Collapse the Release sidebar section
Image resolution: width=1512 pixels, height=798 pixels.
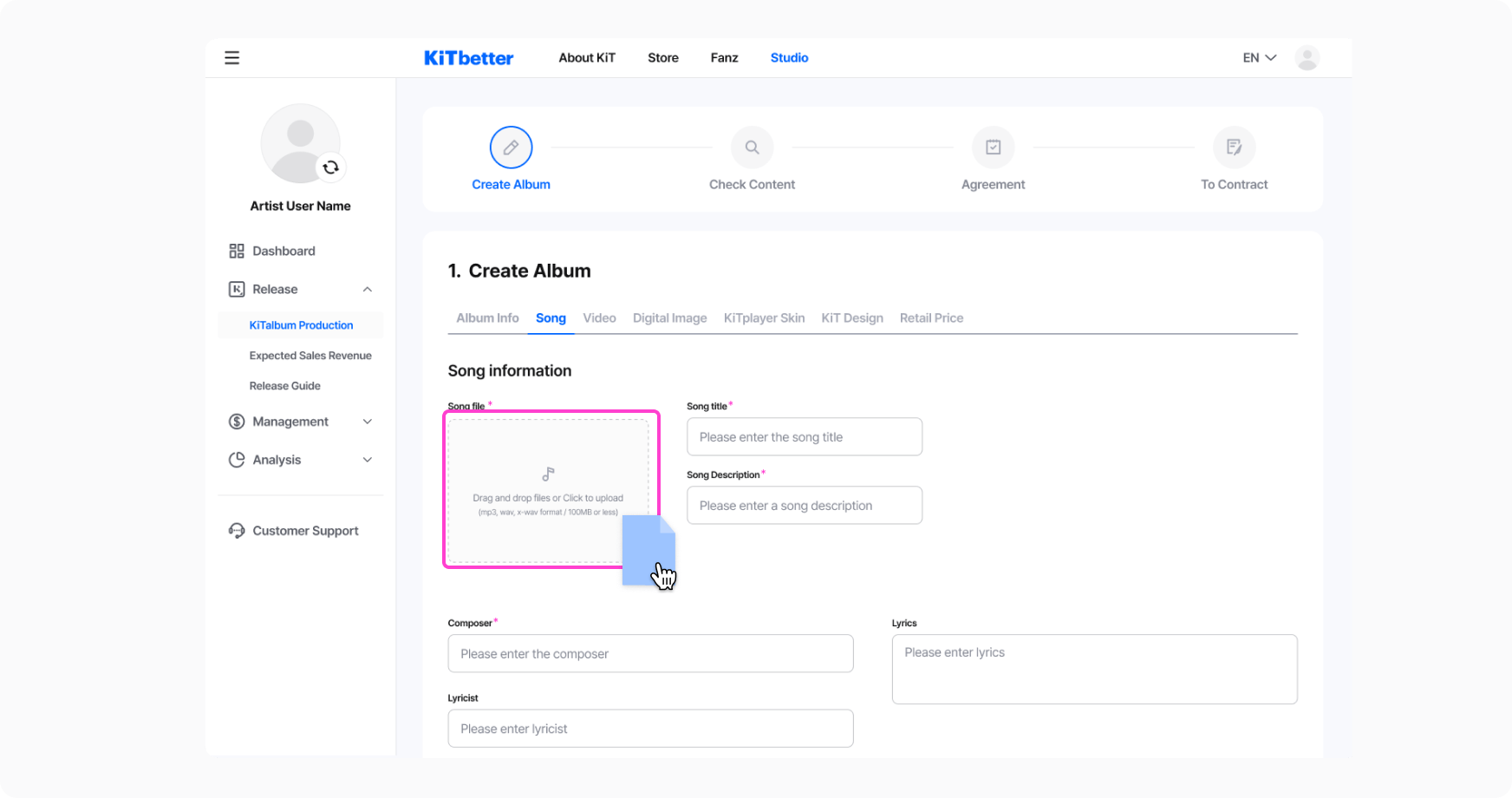tap(367, 290)
